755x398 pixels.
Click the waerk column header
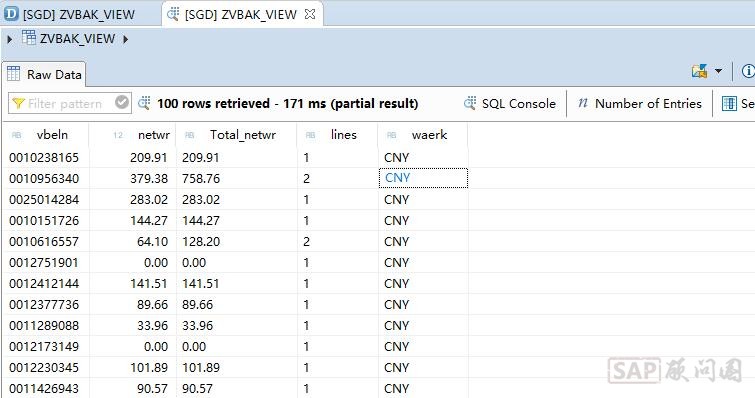423,135
